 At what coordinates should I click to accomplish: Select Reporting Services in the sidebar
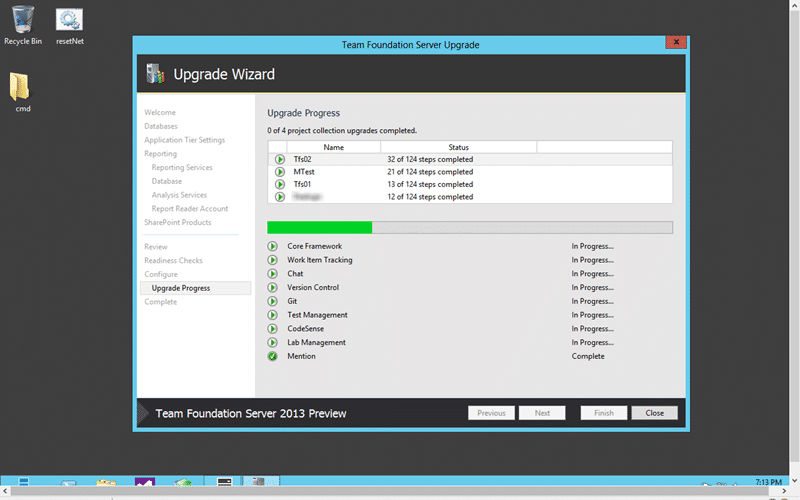click(x=182, y=167)
